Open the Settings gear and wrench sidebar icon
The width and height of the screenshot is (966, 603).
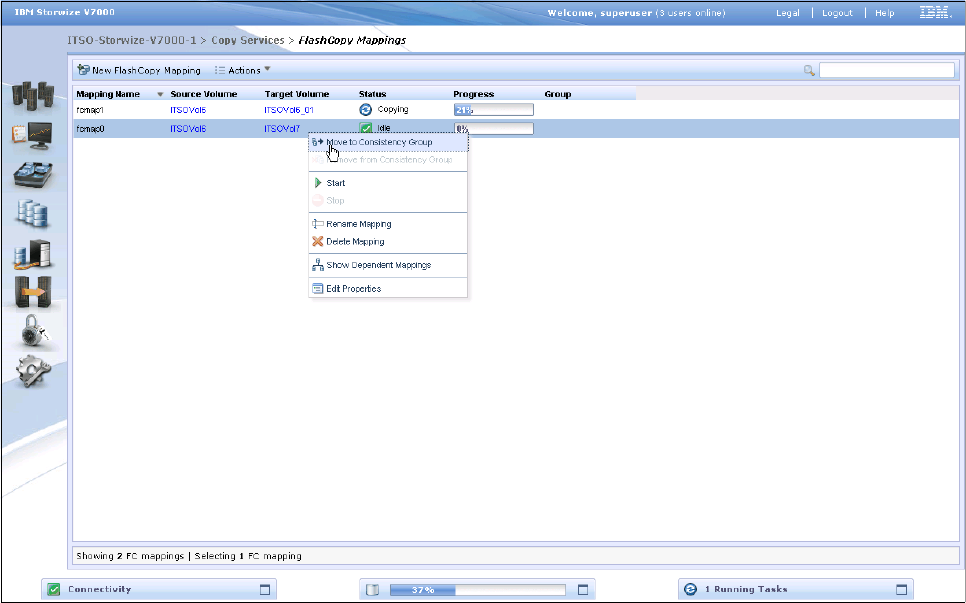tap(33, 372)
